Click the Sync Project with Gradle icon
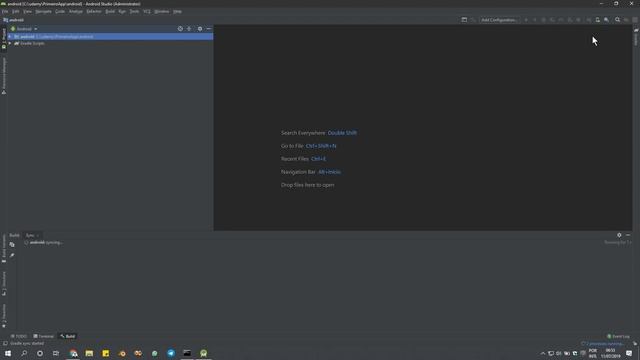Image resolution: width=640 pixels, height=360 pixels. pos(589,20)
